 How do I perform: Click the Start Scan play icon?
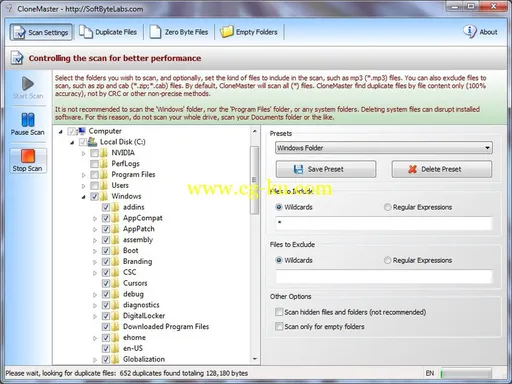pyautogui.click(x=28, y=83)
